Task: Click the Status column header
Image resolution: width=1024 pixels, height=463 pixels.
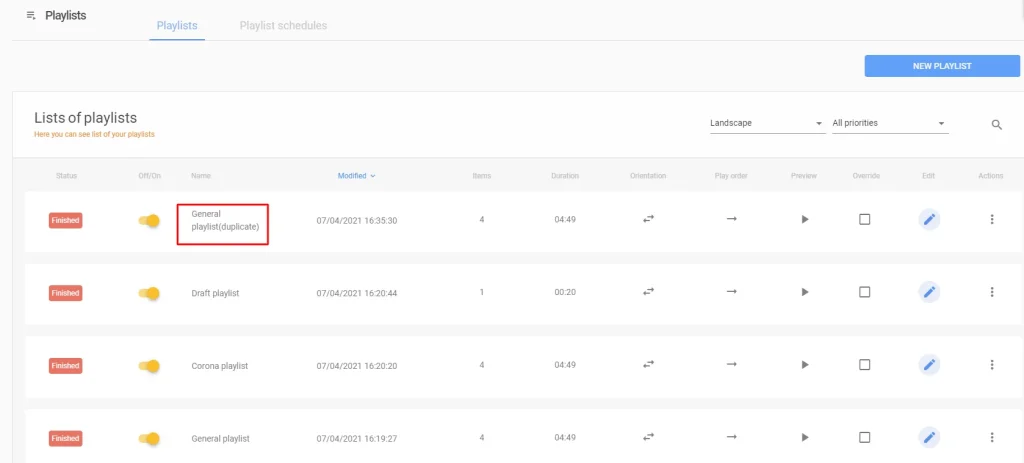Action: (x=66, y=176)
